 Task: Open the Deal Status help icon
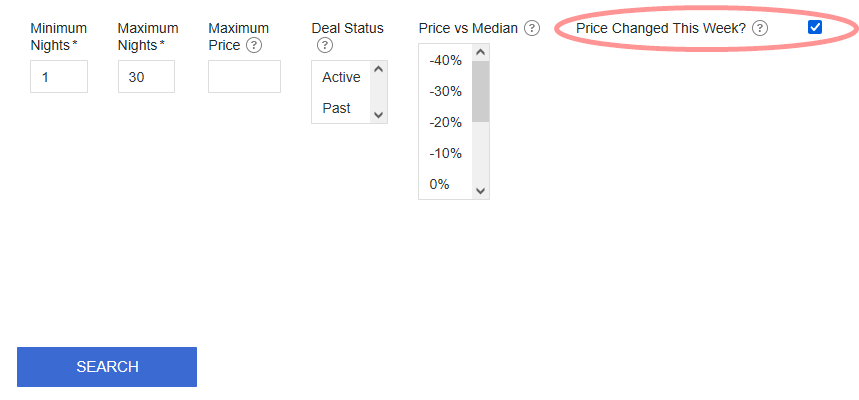(324, 45)
